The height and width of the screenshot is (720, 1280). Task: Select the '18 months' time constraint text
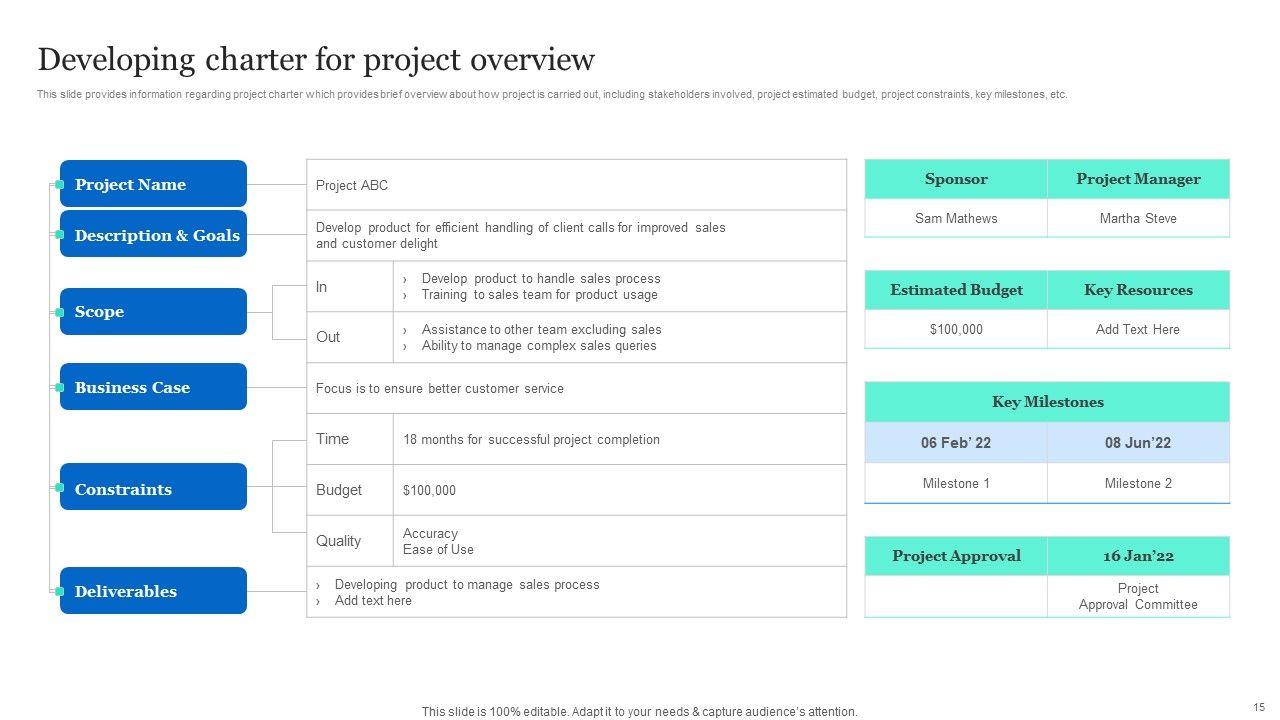[531, 439]
